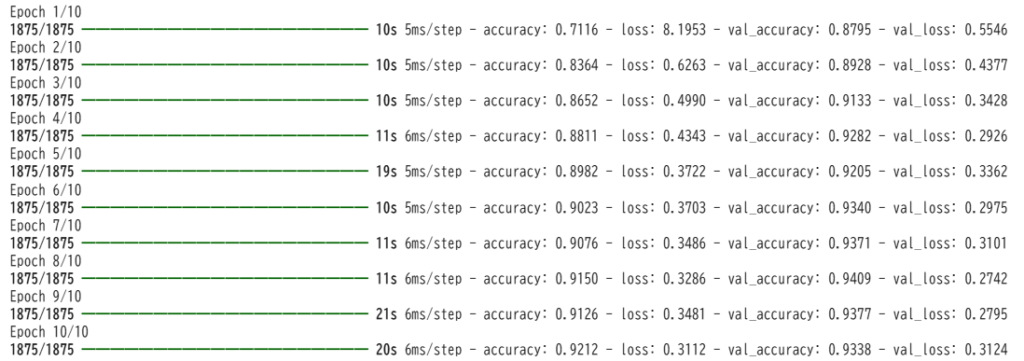Click the 19s time on Epoch 5
Image resolution: width=1024 pixels, height=361 pixels.
coord(387,172)
